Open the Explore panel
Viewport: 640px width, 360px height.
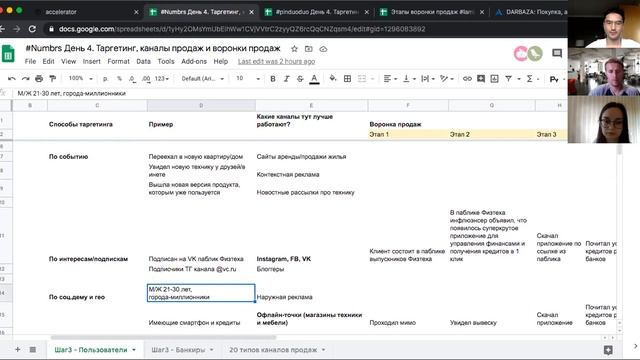point(608,350)
